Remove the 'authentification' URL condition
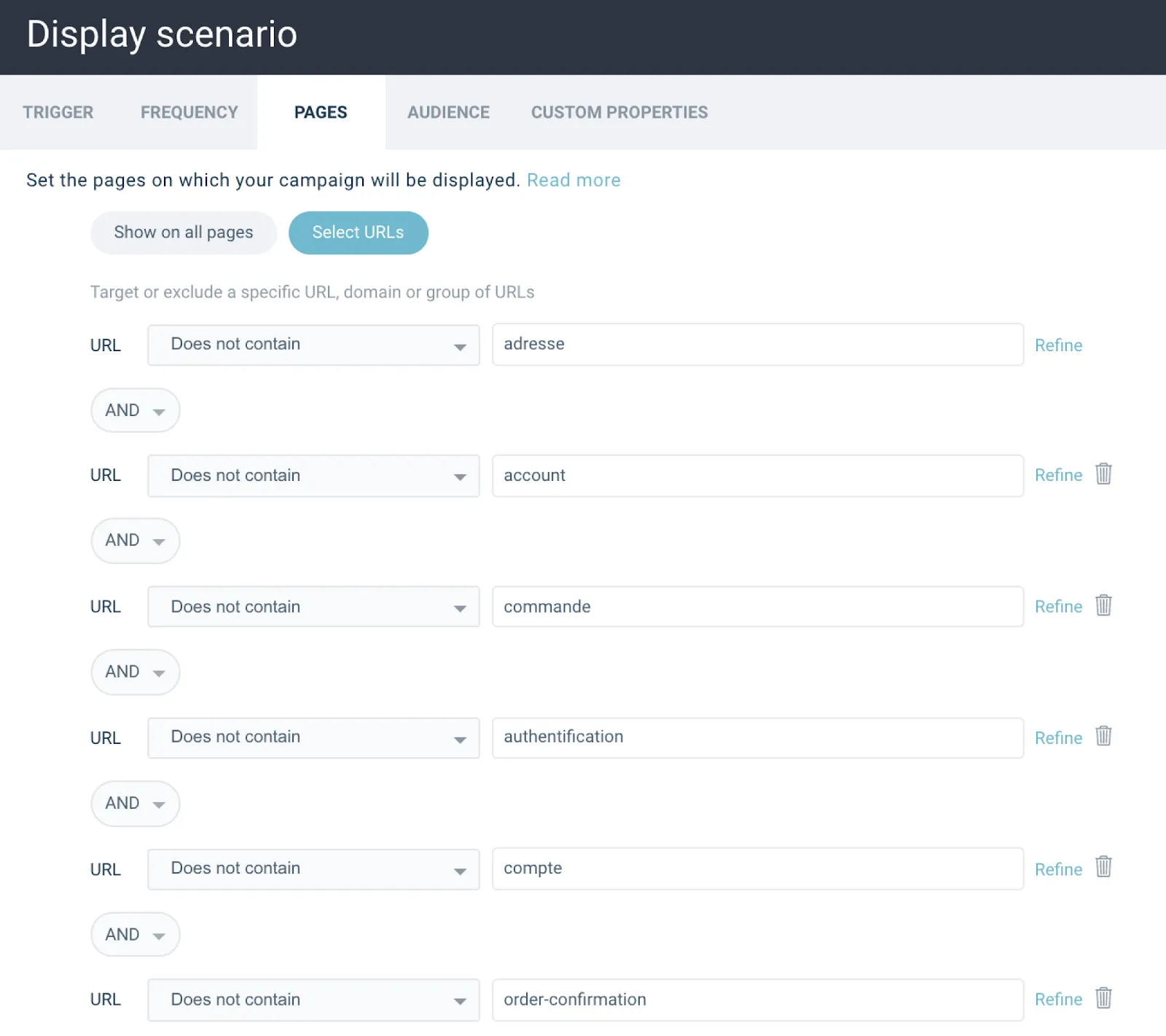Image resolution: width=1166 pixels, height=1036 pixels. [1103, 737]
